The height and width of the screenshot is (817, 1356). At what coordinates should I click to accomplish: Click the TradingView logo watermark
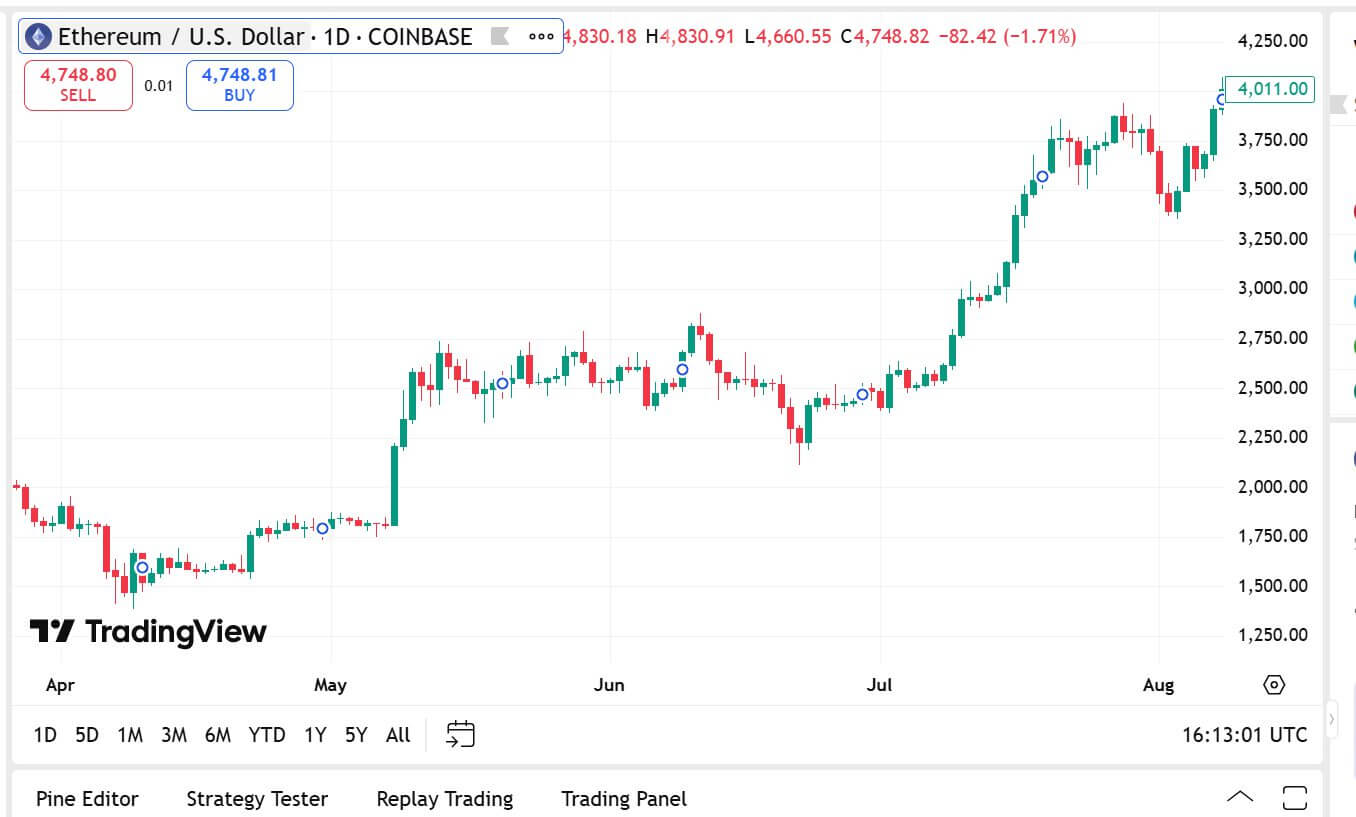(146, 632)
